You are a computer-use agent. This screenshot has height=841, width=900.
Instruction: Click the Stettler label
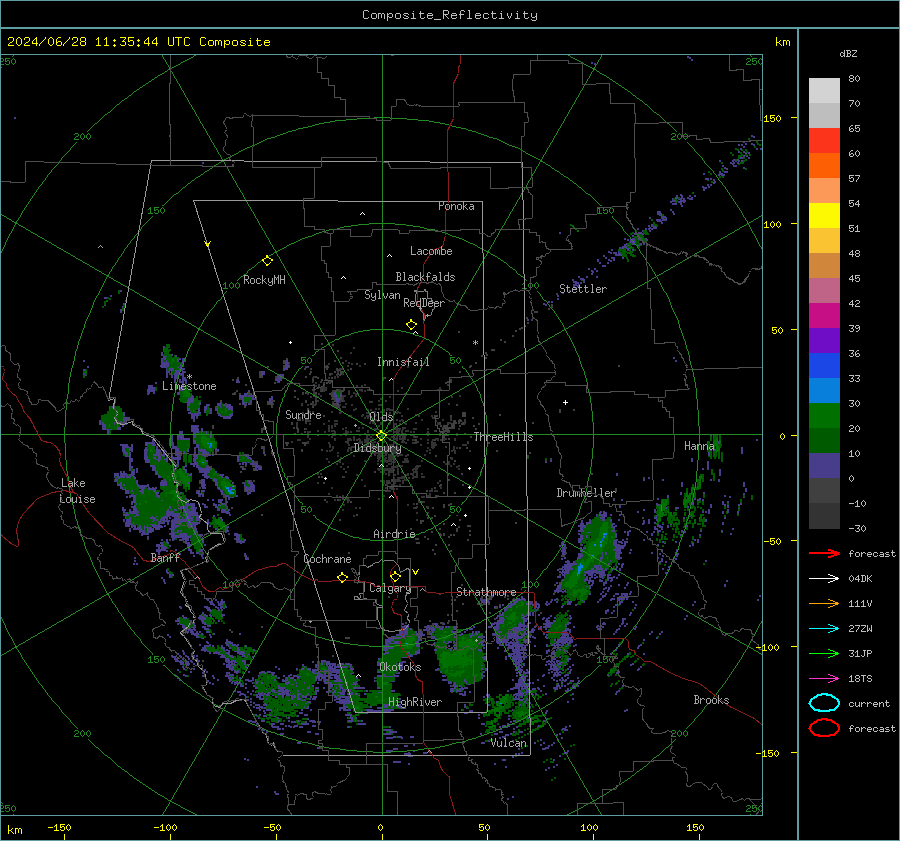tap(583, 289)
